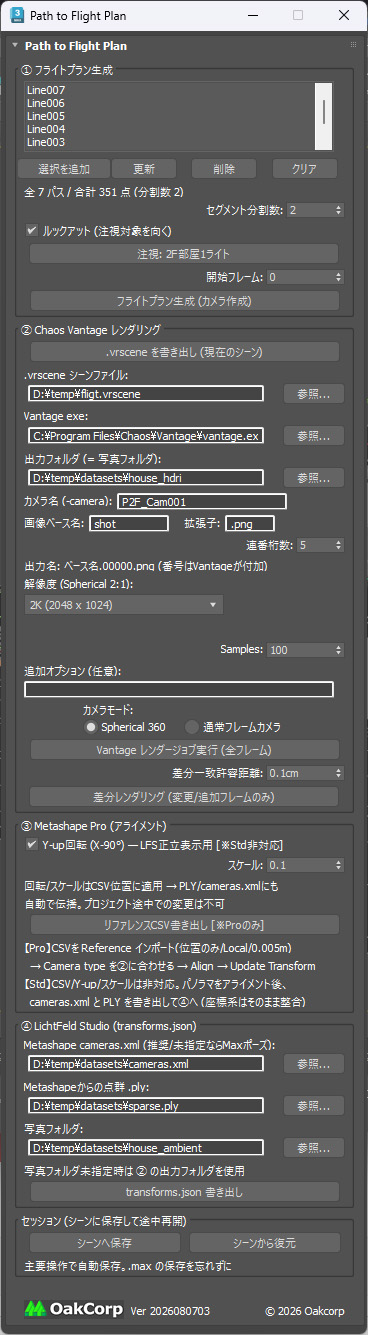The height and width of the screenshot is (1335, 368).
Task: Select Line004 in the path list
Action: [47, 129]
